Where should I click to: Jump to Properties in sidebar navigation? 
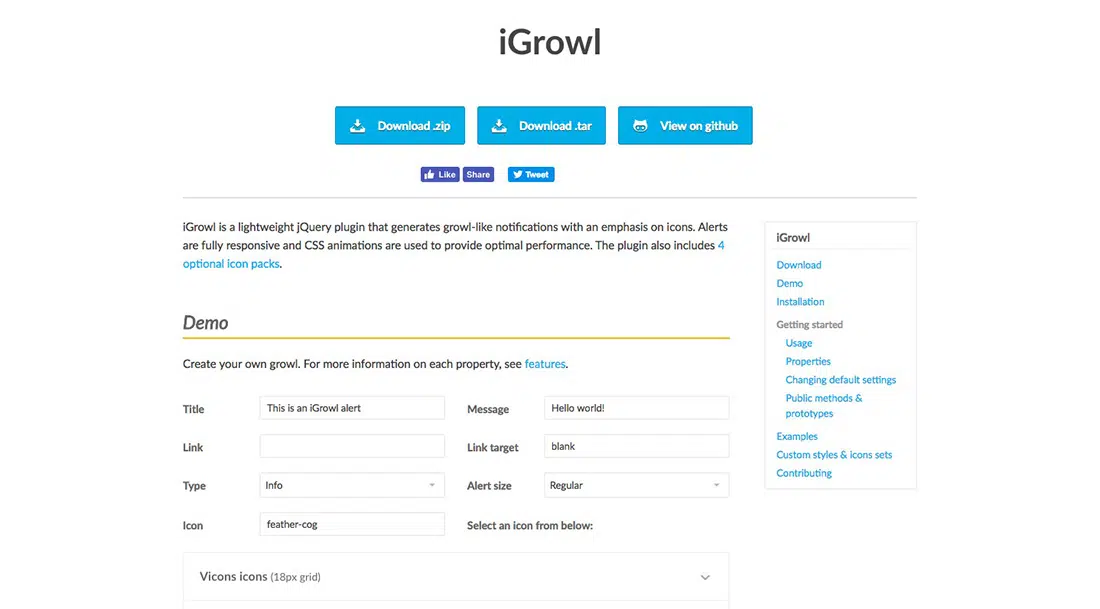point(808,362)
